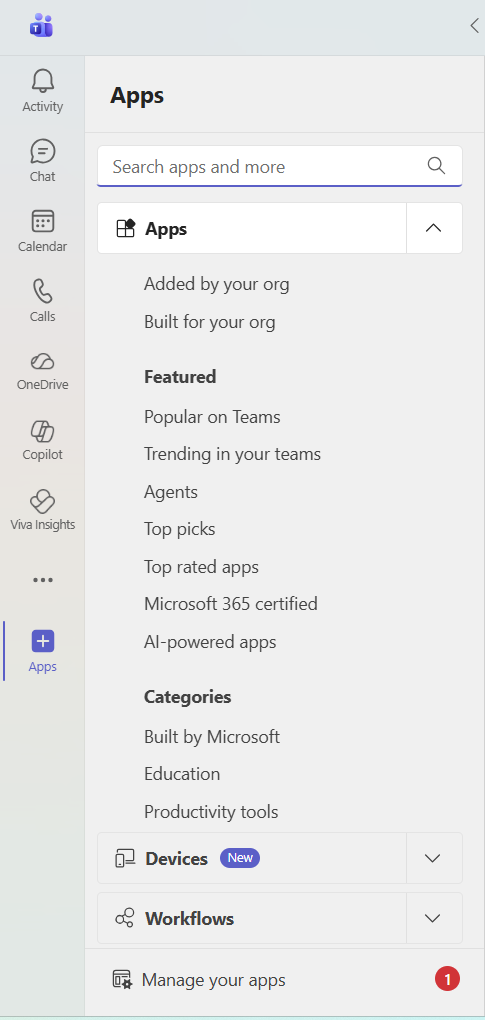The height and width of the screenshot is (1020, 485).
Task: Open the Copilot icon in the sidebar
Action: pyautogui.click(x=43, y=431)
